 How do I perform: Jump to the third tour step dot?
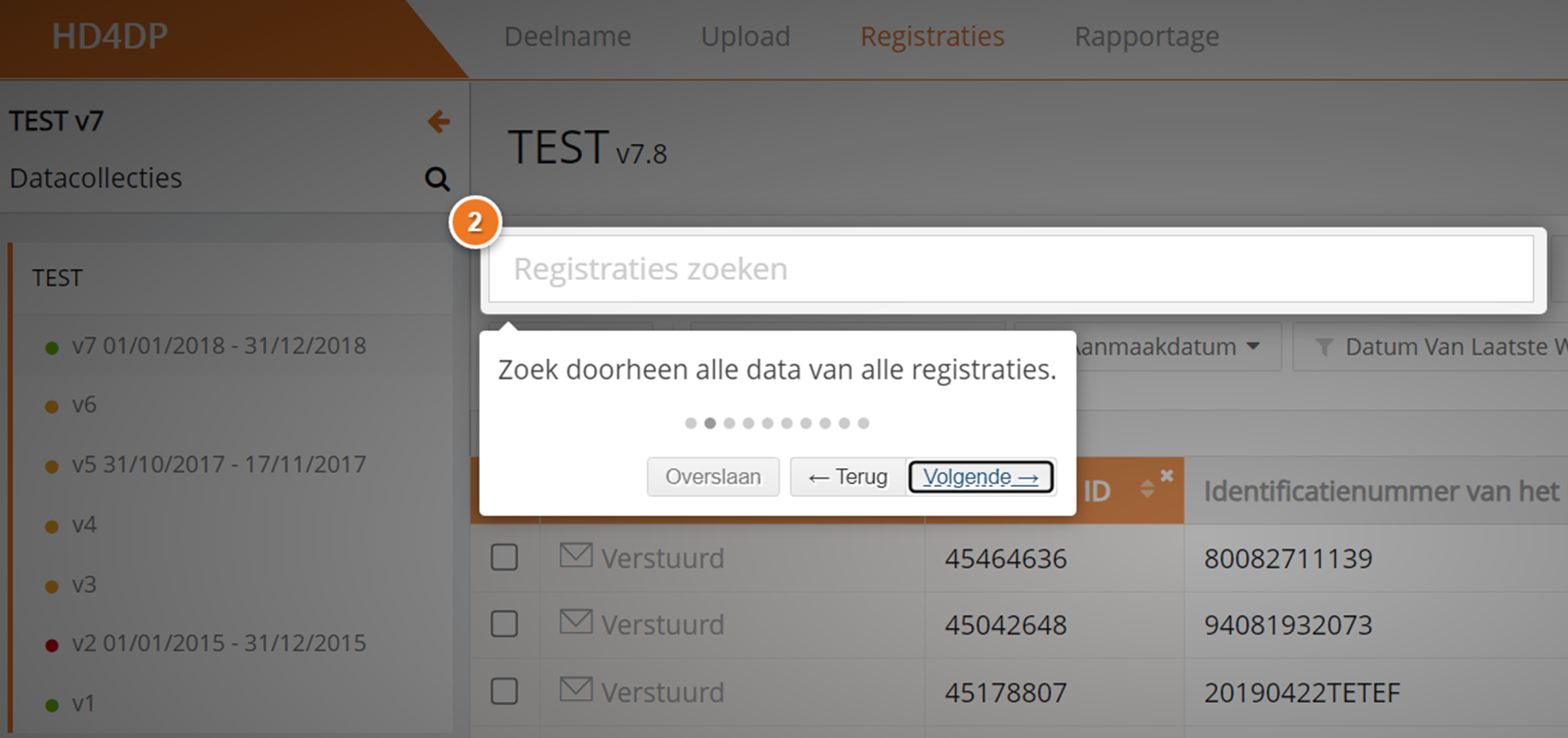click(x=729, y=423)
